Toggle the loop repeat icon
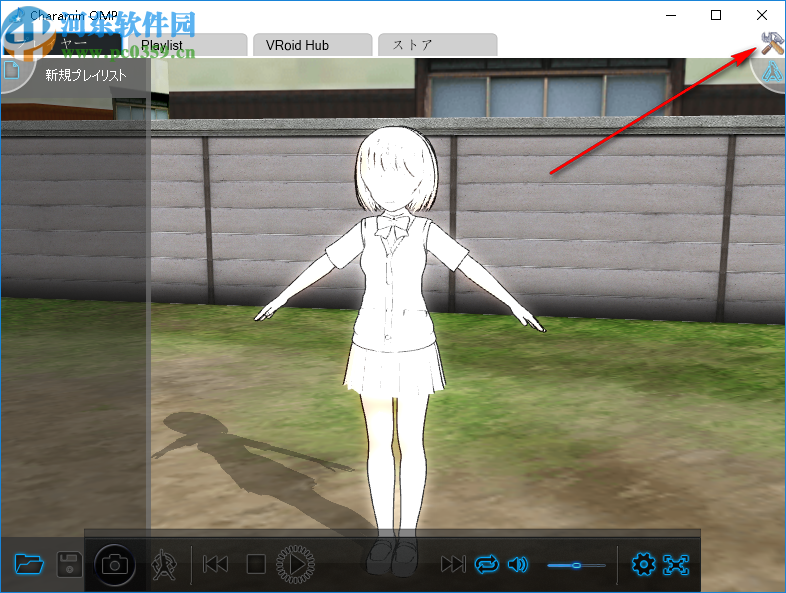The image size is (786, 593). click(x=487, y=564)
